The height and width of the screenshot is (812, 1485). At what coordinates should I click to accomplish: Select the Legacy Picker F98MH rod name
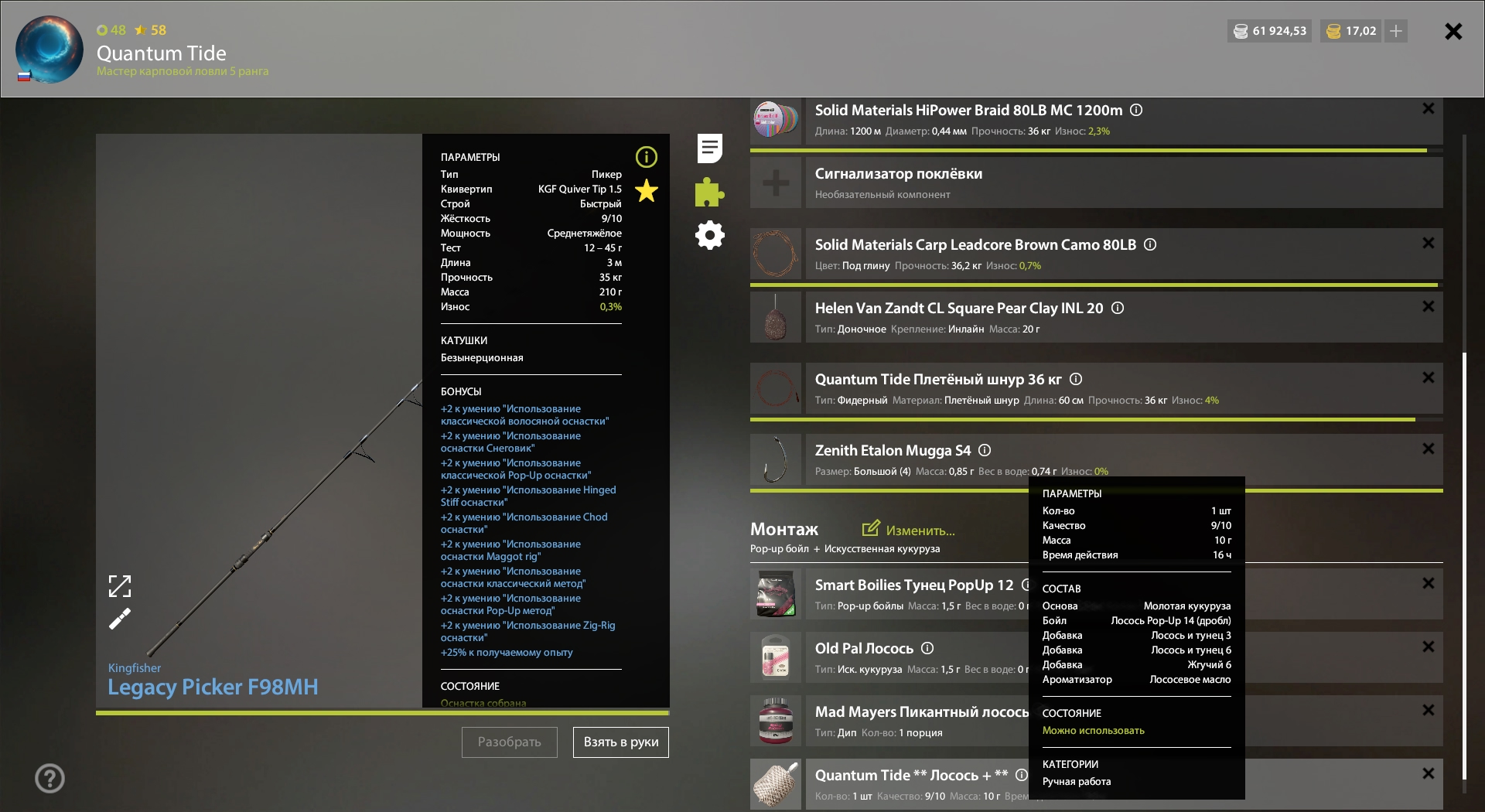point(213,687)
